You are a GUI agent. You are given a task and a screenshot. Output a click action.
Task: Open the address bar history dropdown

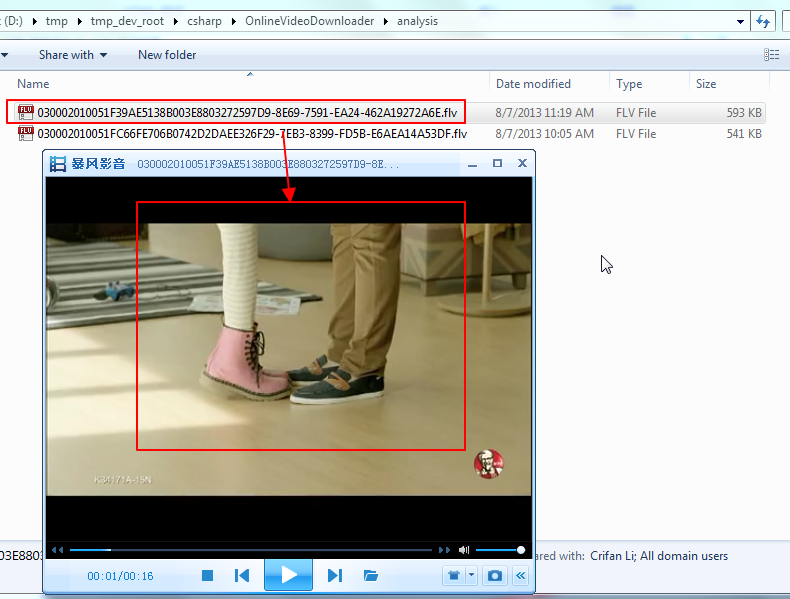pyautogui.click(x=740, y=21)
